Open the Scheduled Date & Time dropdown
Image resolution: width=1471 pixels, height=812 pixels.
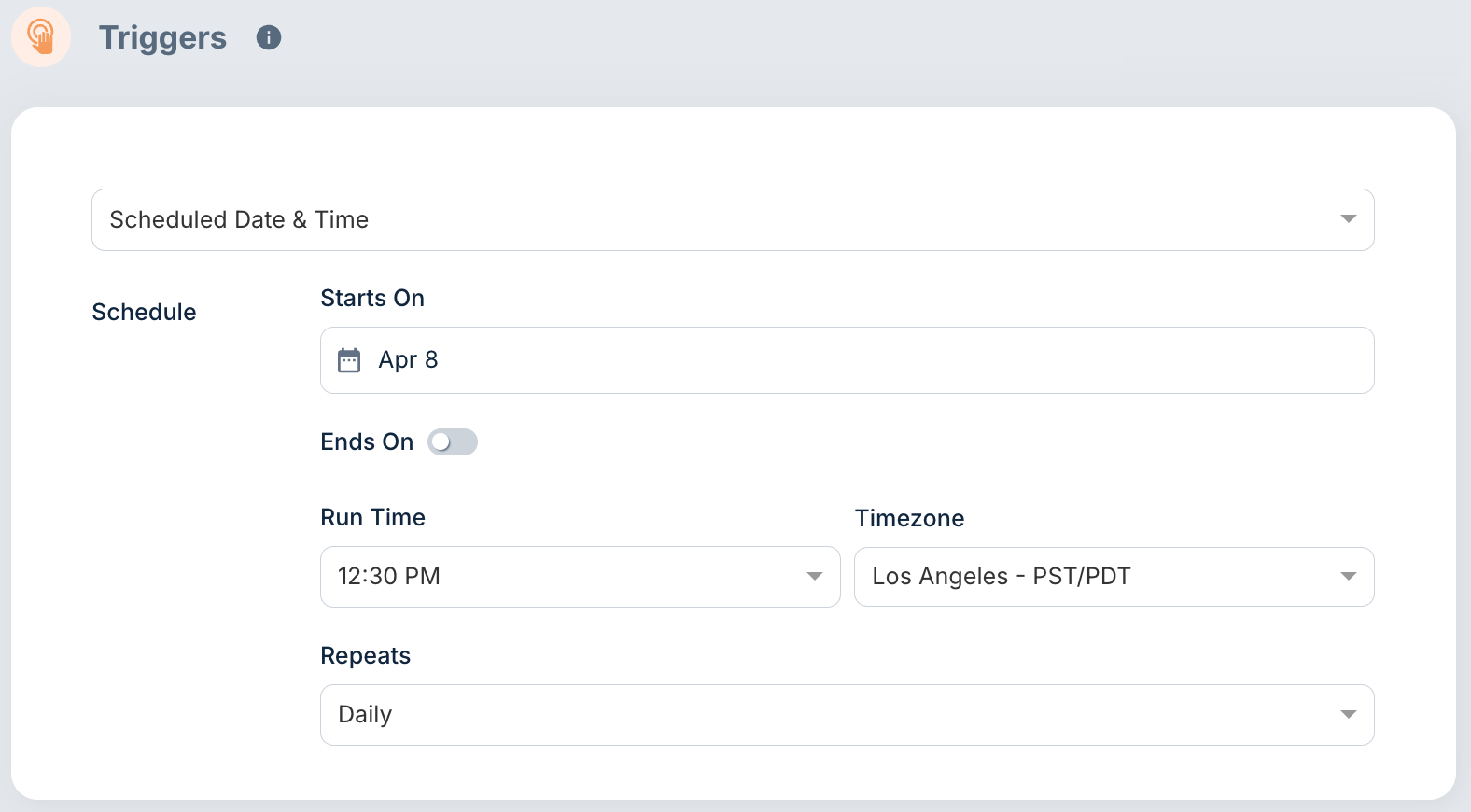(733, 220)
